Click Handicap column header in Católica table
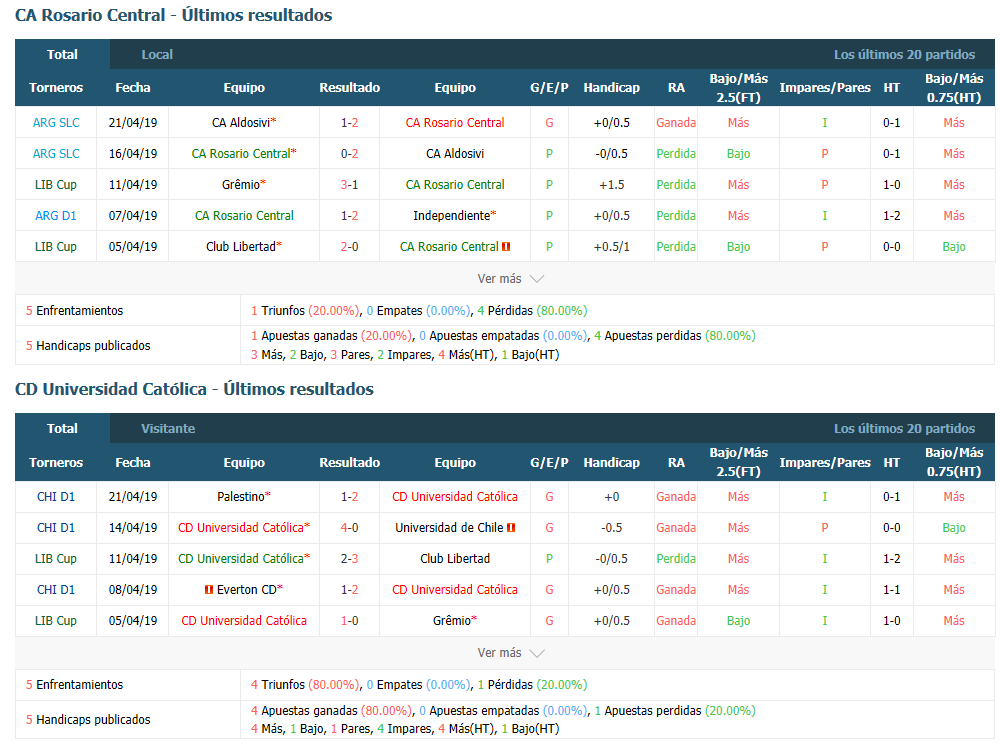1002x746 pixels. tap(612, 462)
